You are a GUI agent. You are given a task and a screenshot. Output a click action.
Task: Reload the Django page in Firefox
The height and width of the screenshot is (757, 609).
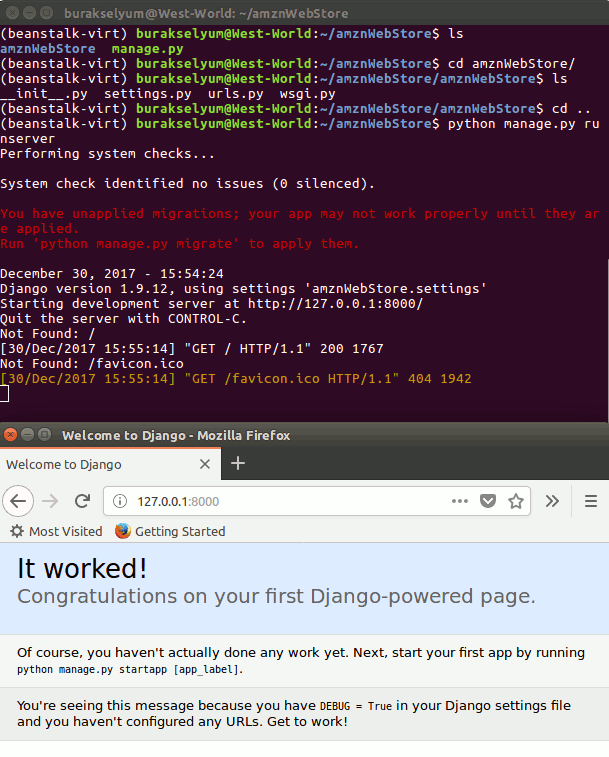[83, 501]
